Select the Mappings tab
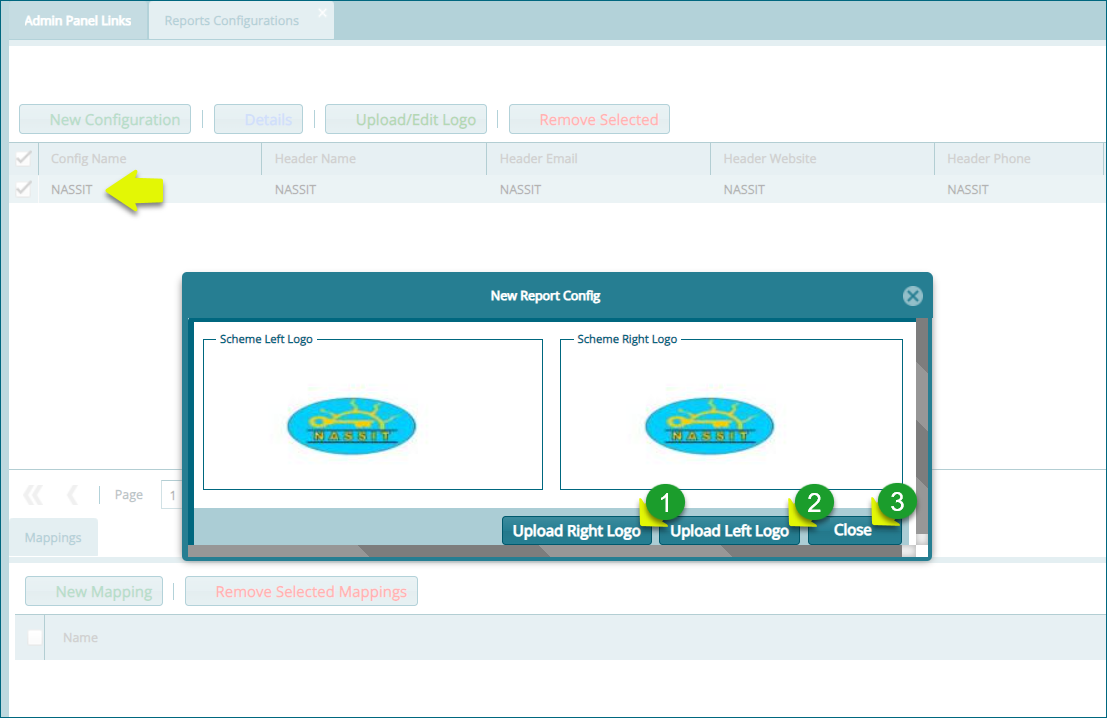The height and width of the screenshot is (718, 1107). [53, 537]
